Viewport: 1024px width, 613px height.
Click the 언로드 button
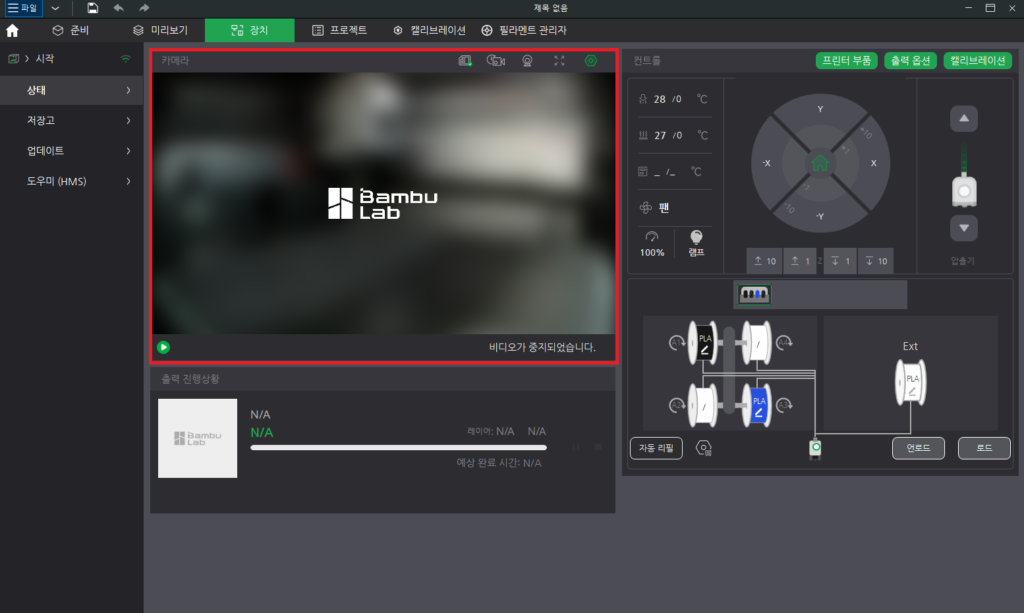[918, 448]
